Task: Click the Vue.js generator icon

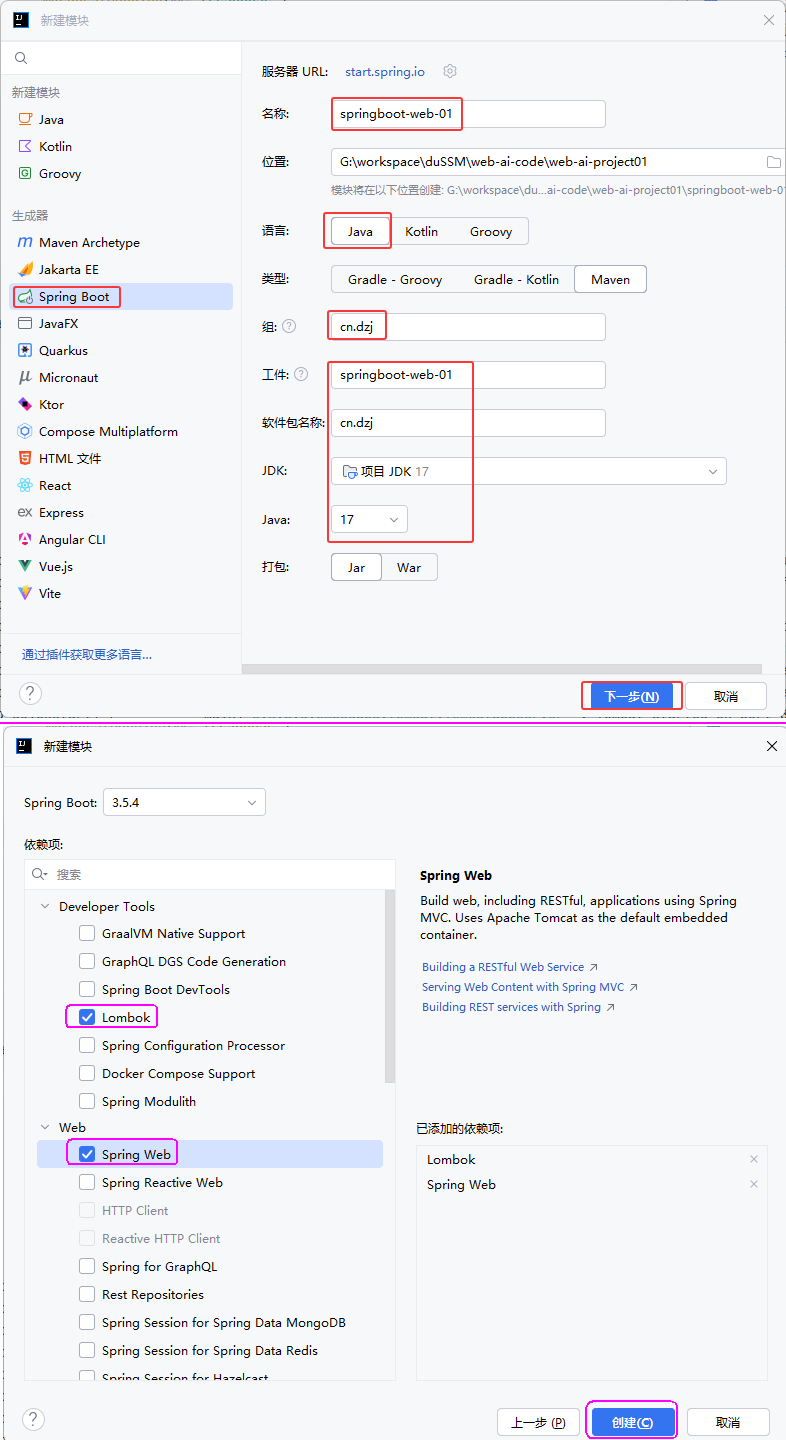Action: coord(25,567)
